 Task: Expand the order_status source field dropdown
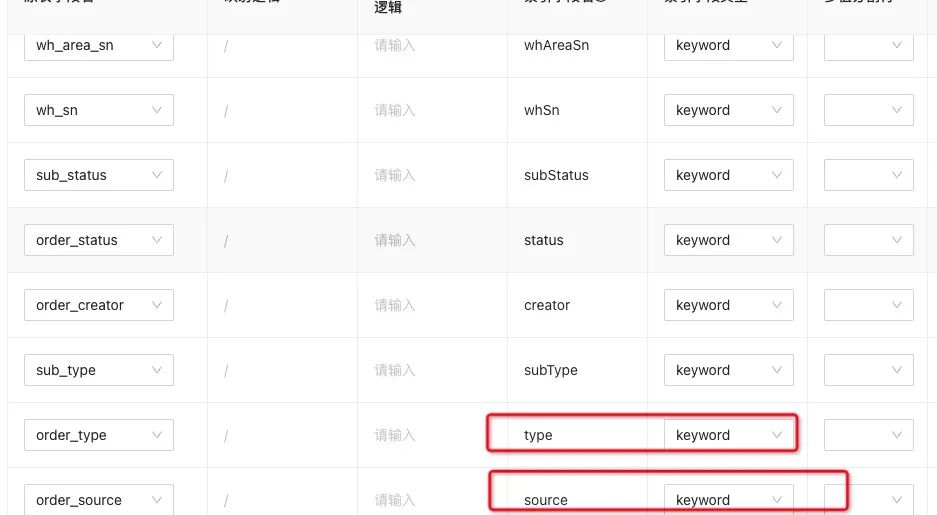(98, 240)
